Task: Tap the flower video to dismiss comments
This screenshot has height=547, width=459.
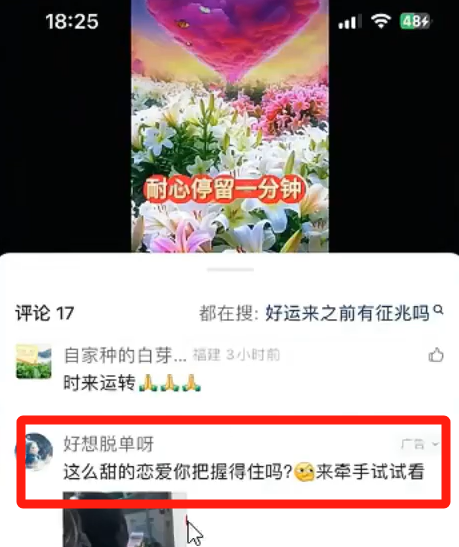Action: 230,126
